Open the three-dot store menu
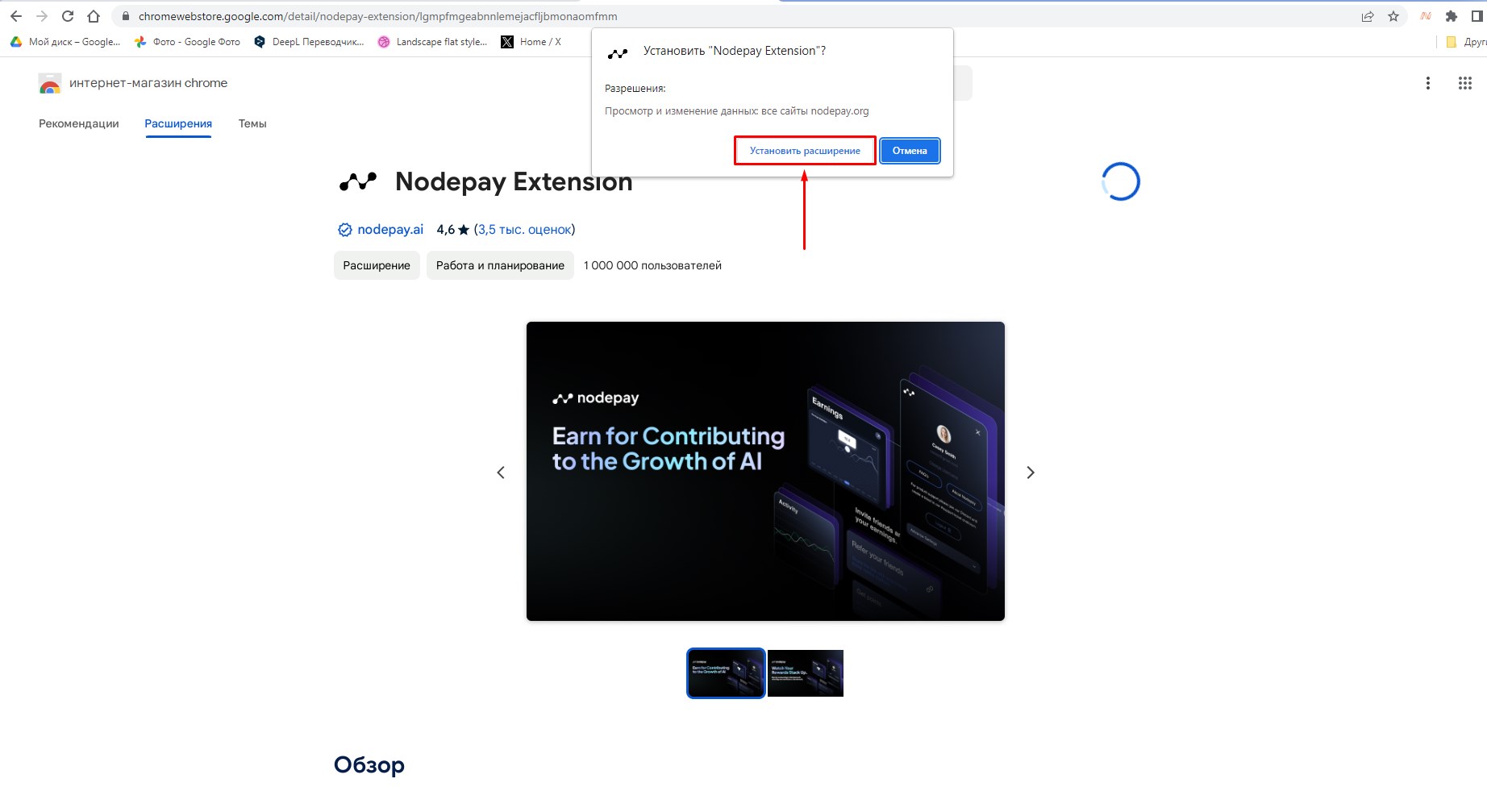1487x812 pixels. point(1428,83)
